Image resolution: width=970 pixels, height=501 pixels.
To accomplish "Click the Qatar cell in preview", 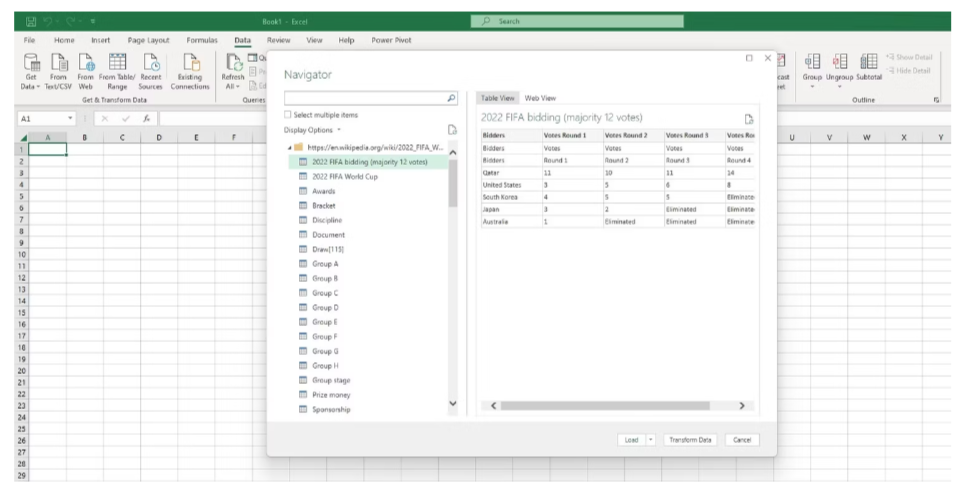I will [x=512, y=173].
